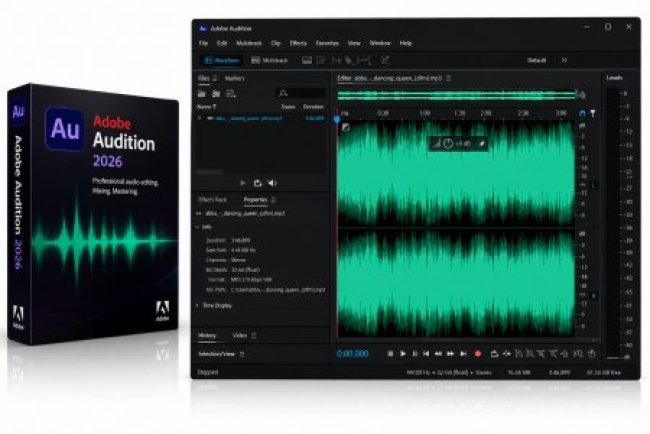
Task: Click the overview waveform navigator bar
Action: (457, 95)
